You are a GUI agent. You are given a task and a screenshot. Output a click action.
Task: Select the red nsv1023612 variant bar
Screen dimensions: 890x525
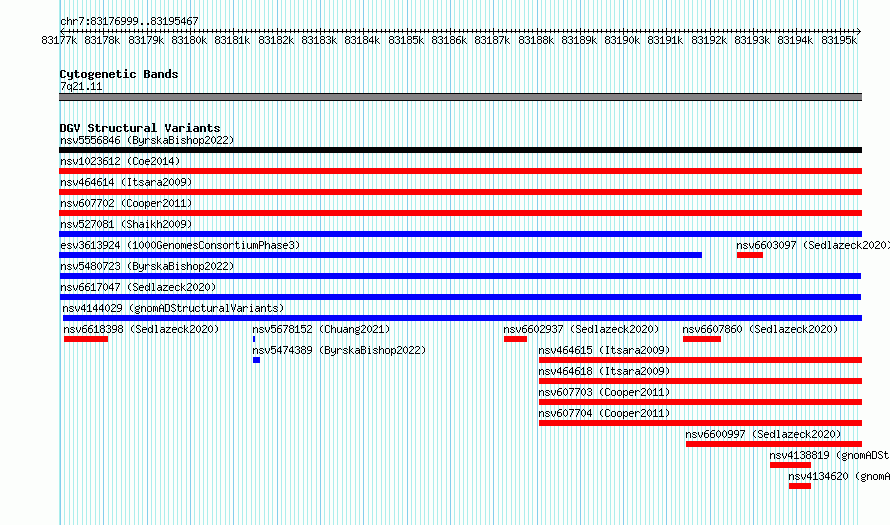(x=460, y=171)
